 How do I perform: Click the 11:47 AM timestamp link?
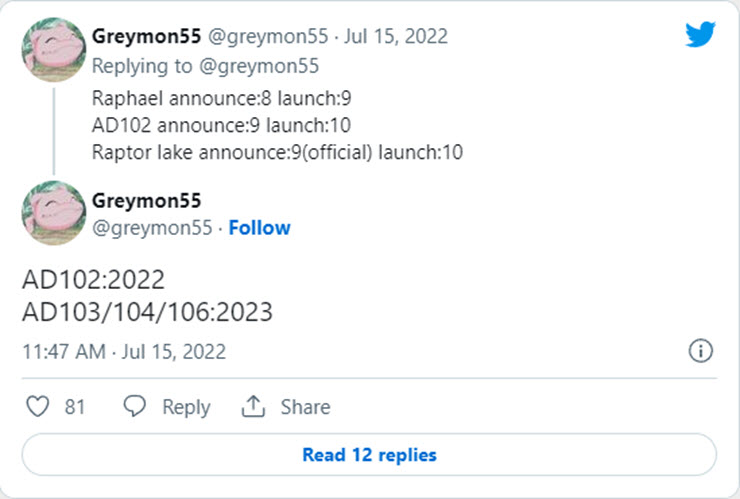[124, 351]
